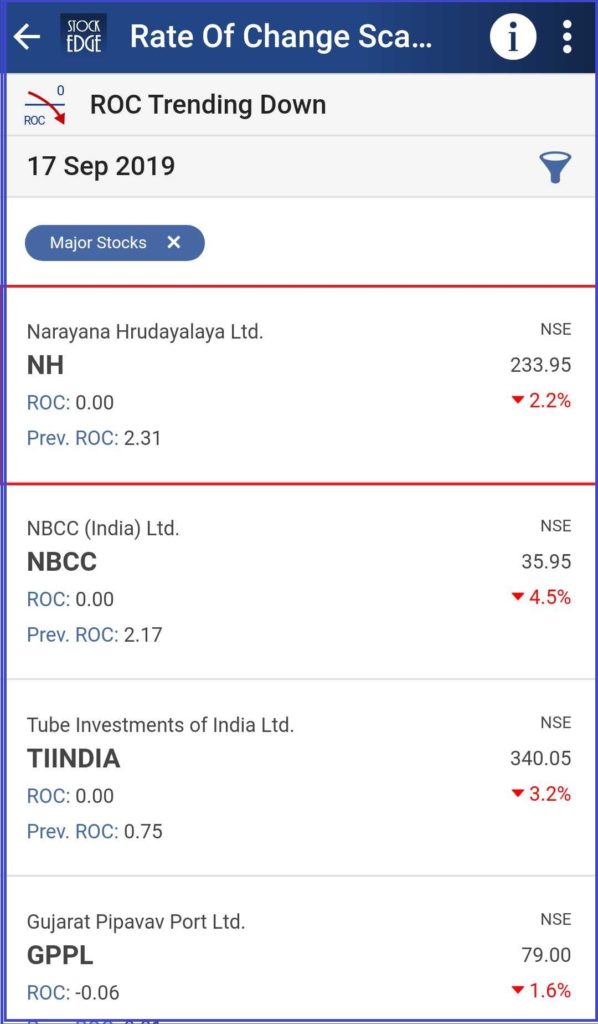Select the NSE label for Tube Investments
The image size is (598, 1024).
[555, 723]
